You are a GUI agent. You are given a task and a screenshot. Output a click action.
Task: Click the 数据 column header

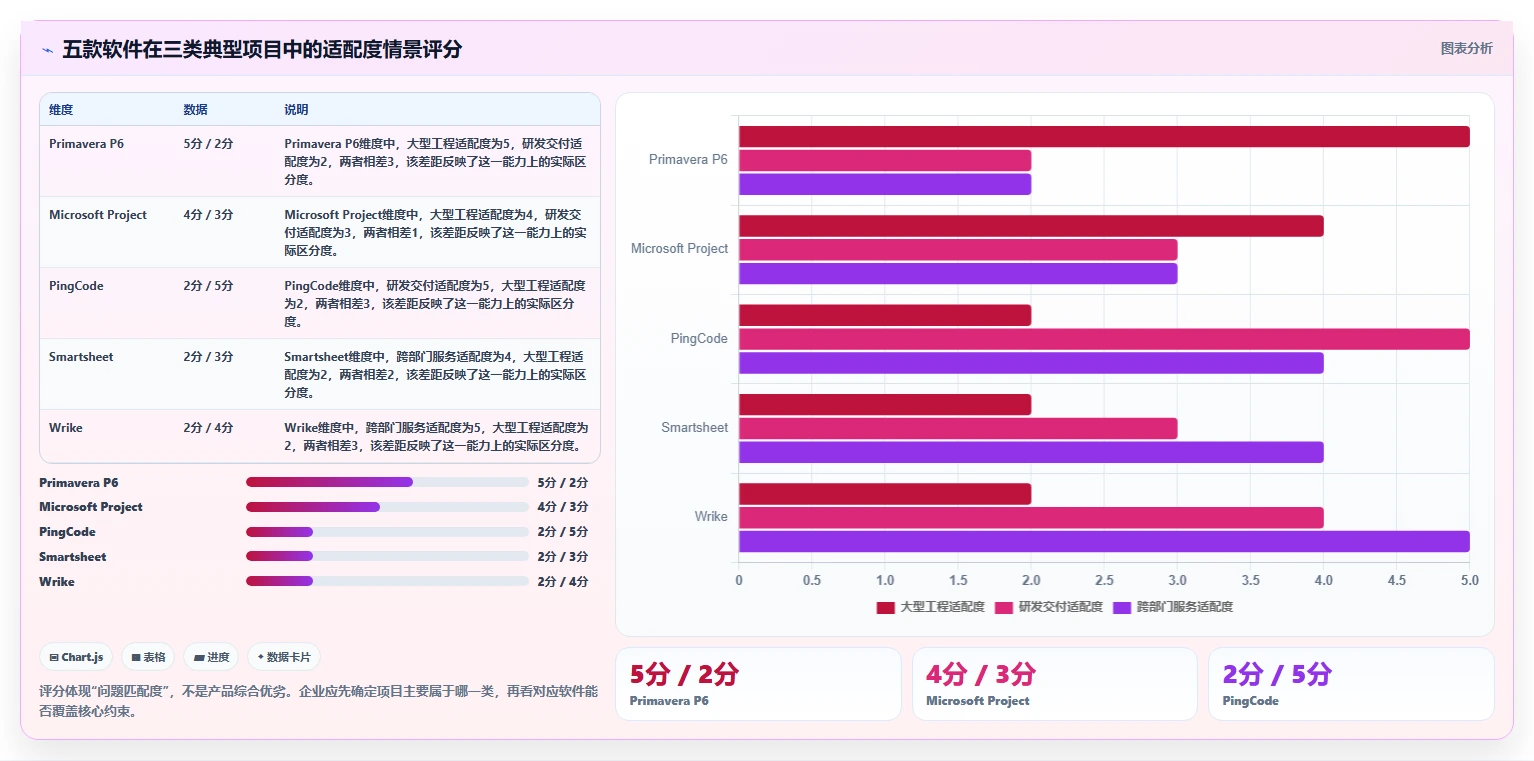196,110
